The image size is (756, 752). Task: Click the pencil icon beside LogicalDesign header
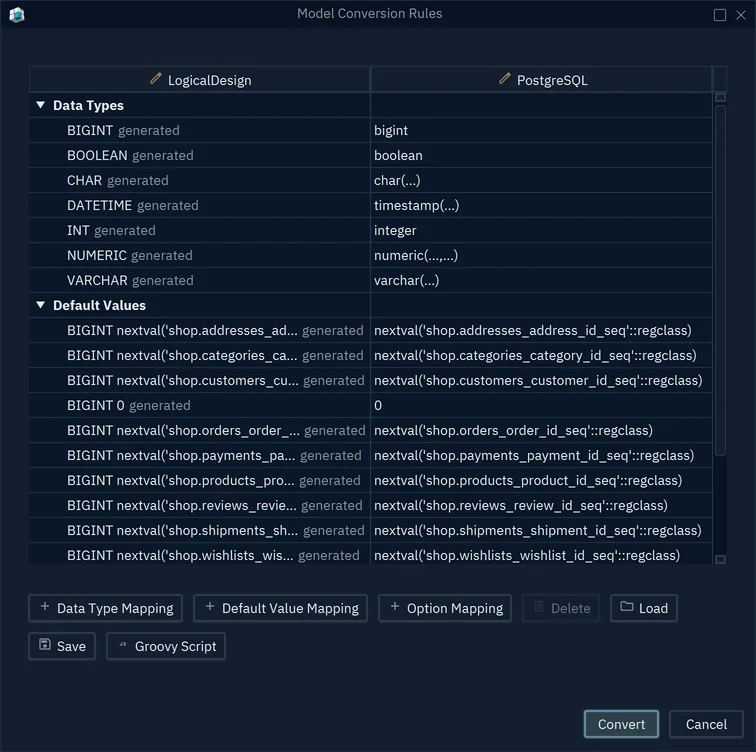point(156,79)
